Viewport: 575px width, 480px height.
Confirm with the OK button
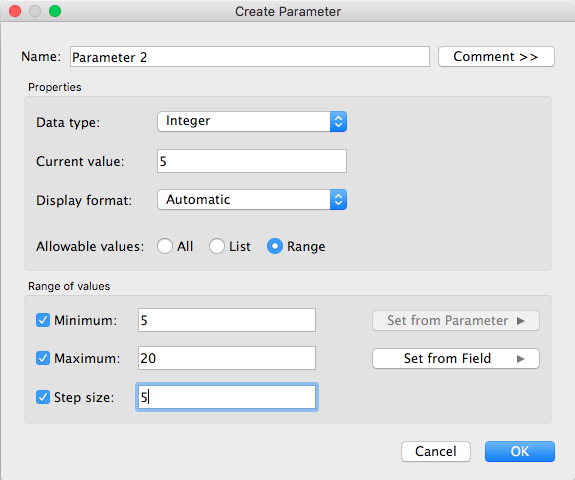tap(520, 451)
